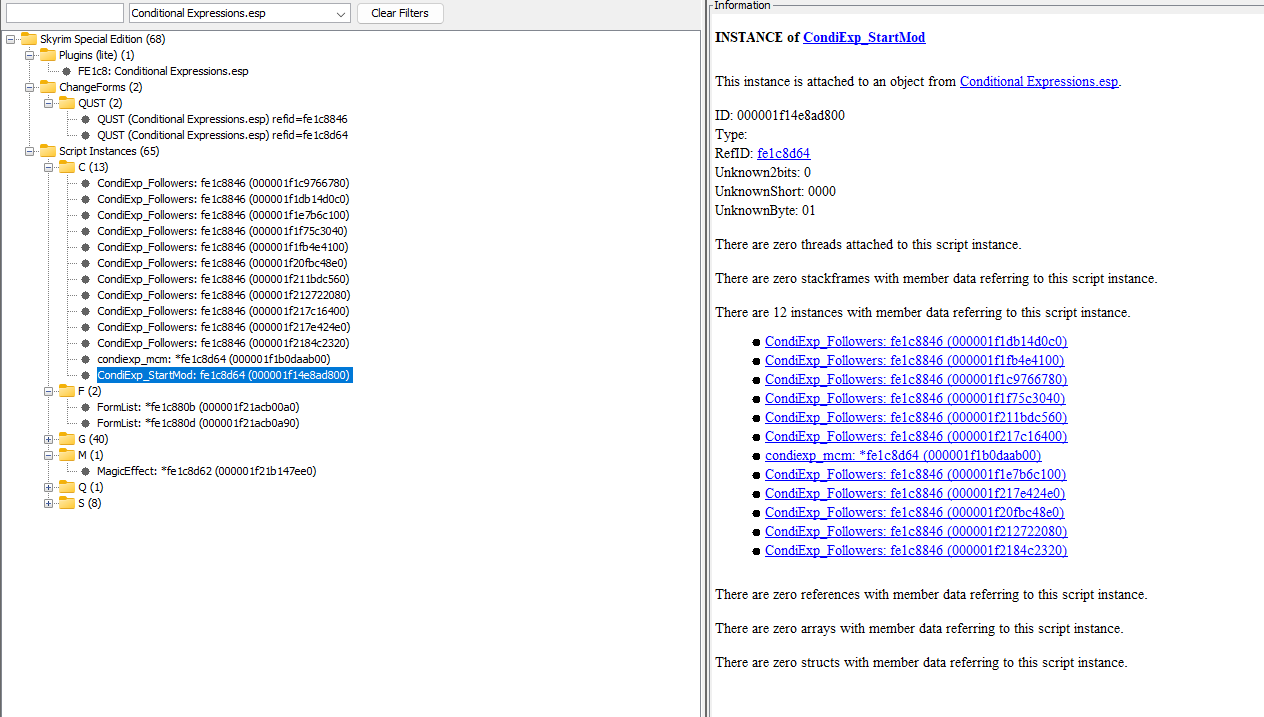Click the Plugins (lite) folder icon

[x=47, y=55]
